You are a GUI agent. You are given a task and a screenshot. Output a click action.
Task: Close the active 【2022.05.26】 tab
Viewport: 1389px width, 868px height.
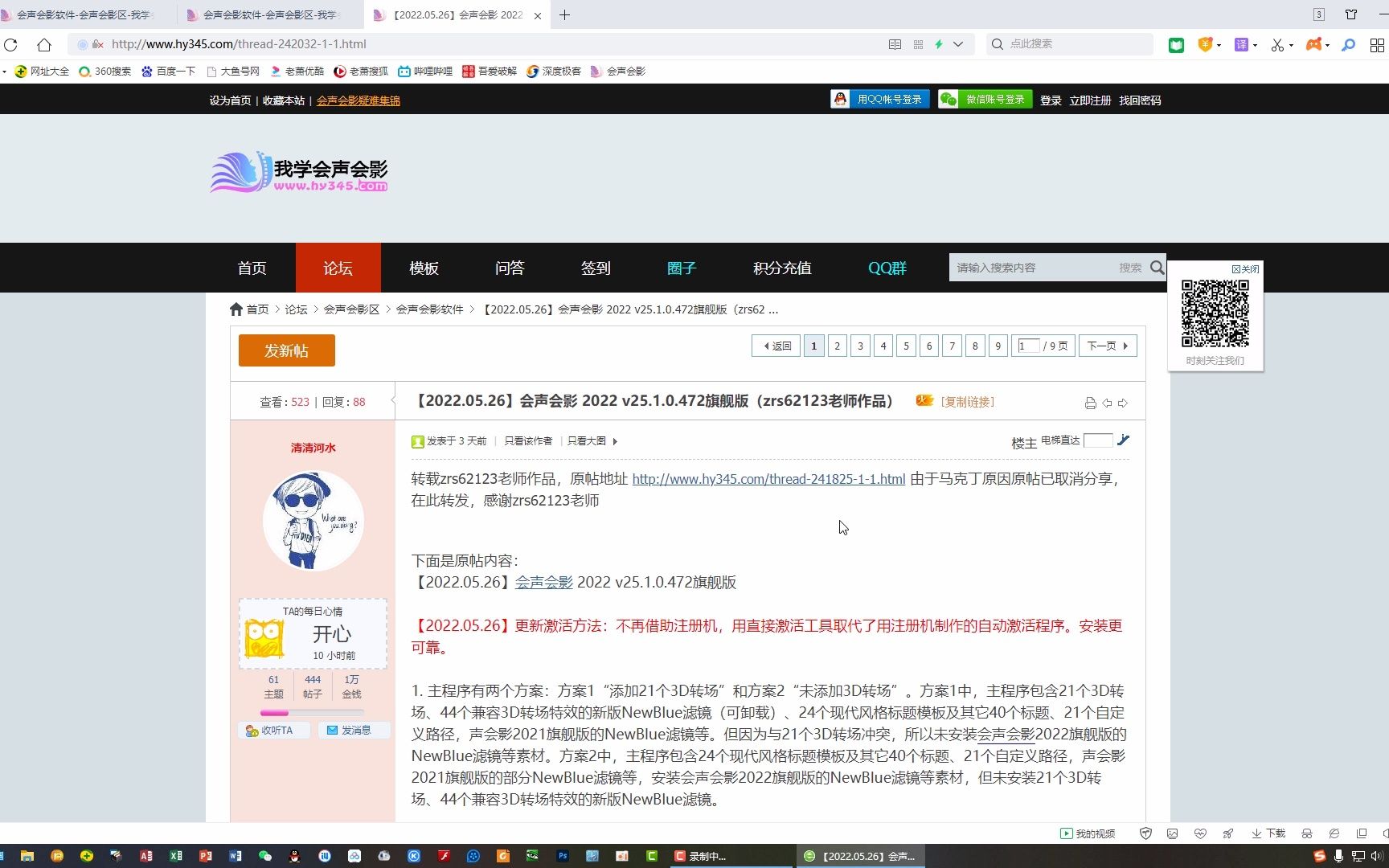click(538, 15)
